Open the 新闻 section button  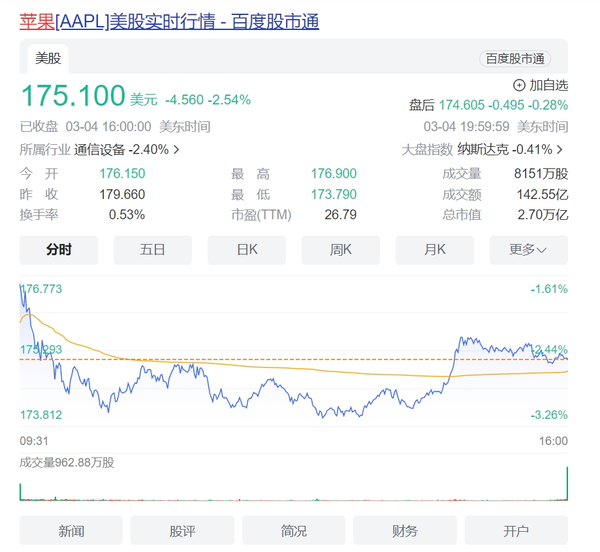pyautogui.click(x=71, y=530)
